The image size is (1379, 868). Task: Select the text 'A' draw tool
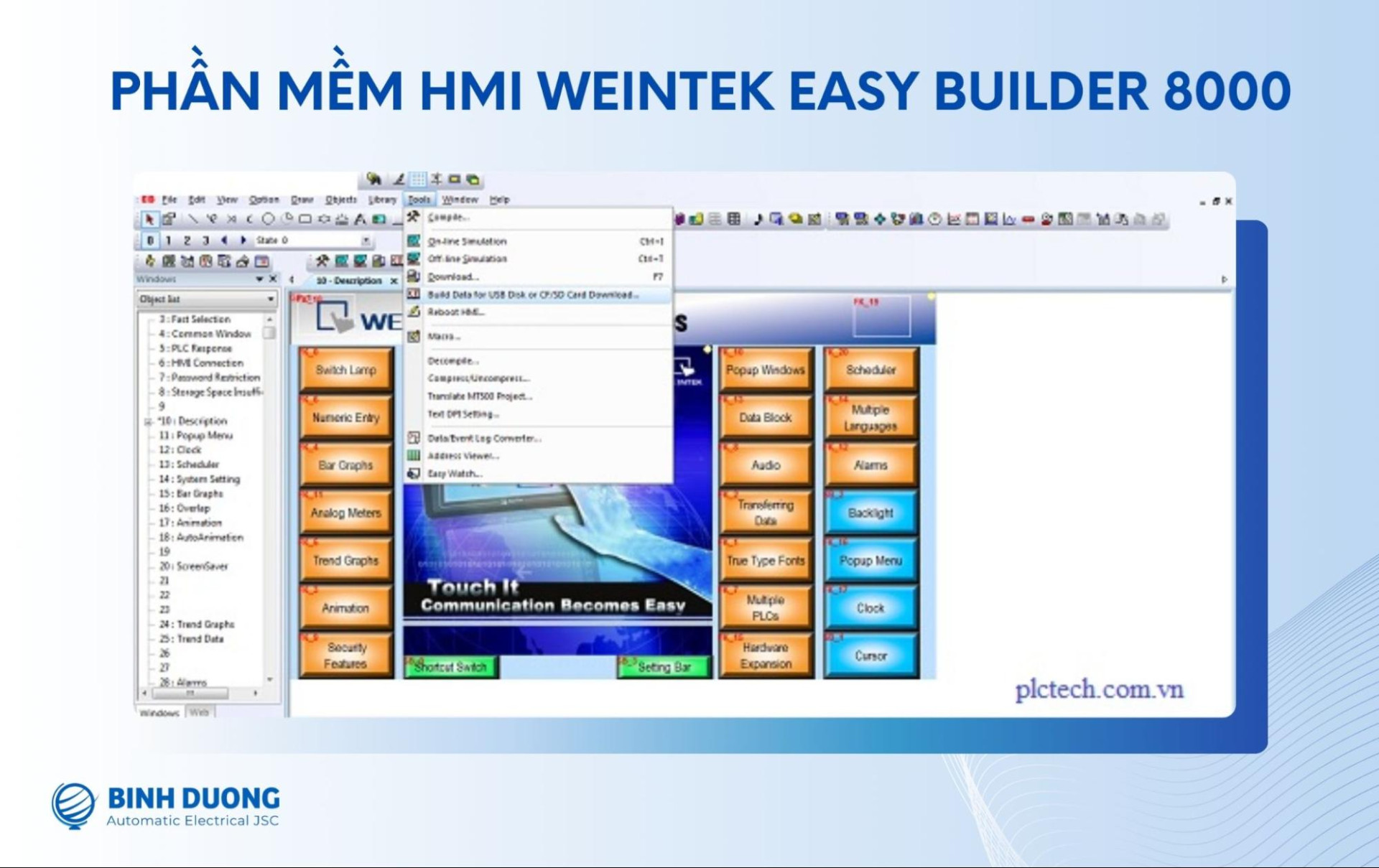click(361, 219)
